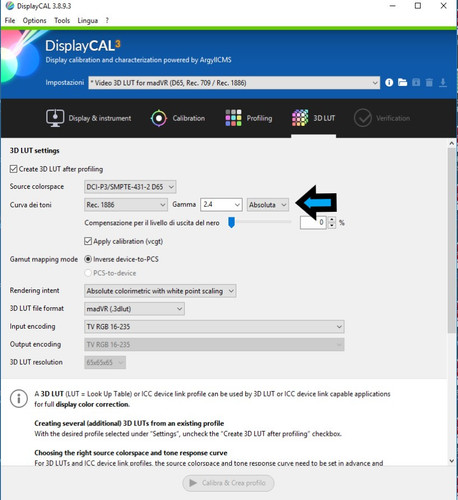Screen dimensions: 458x500
Task: Open Input encoding dropdown
Action: (214, 327)
